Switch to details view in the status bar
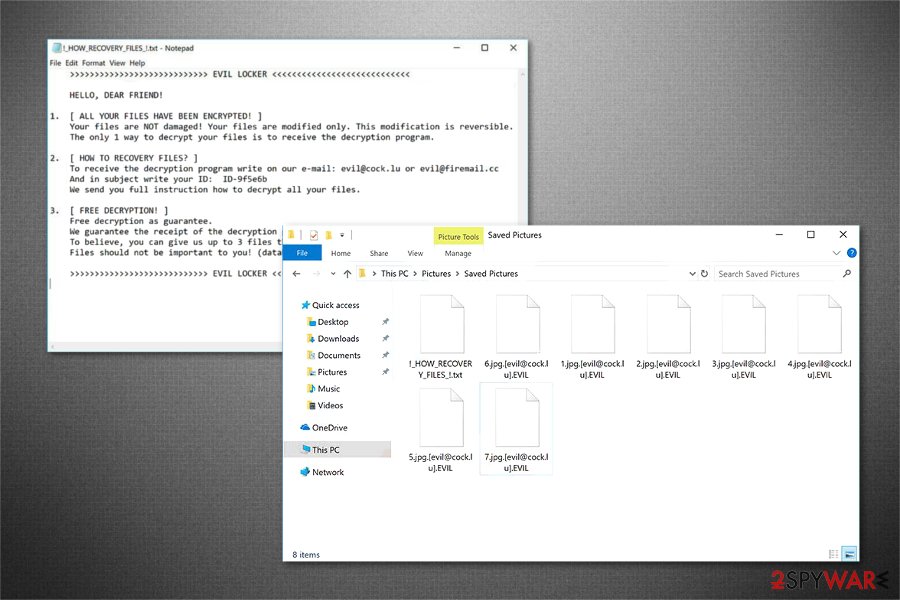The image size is (900, 600). 833,553
